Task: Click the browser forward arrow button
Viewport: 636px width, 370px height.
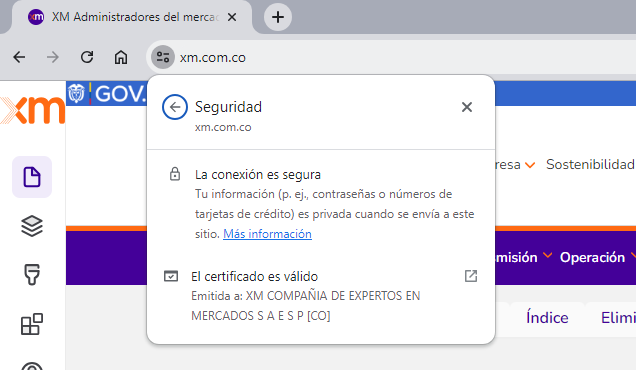Action: point(53,57)
